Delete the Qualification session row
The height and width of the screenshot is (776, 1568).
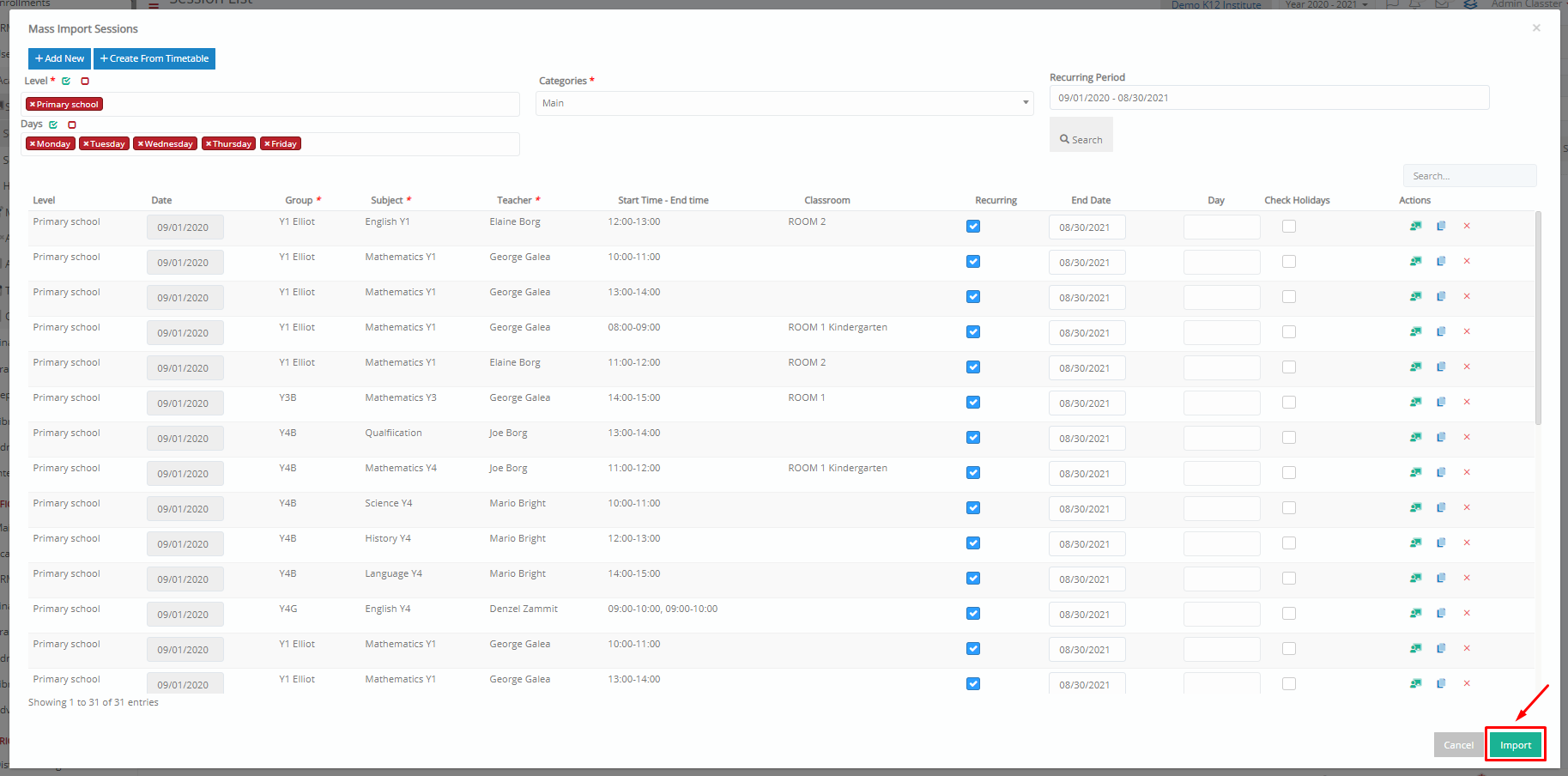click(1467, 437)
